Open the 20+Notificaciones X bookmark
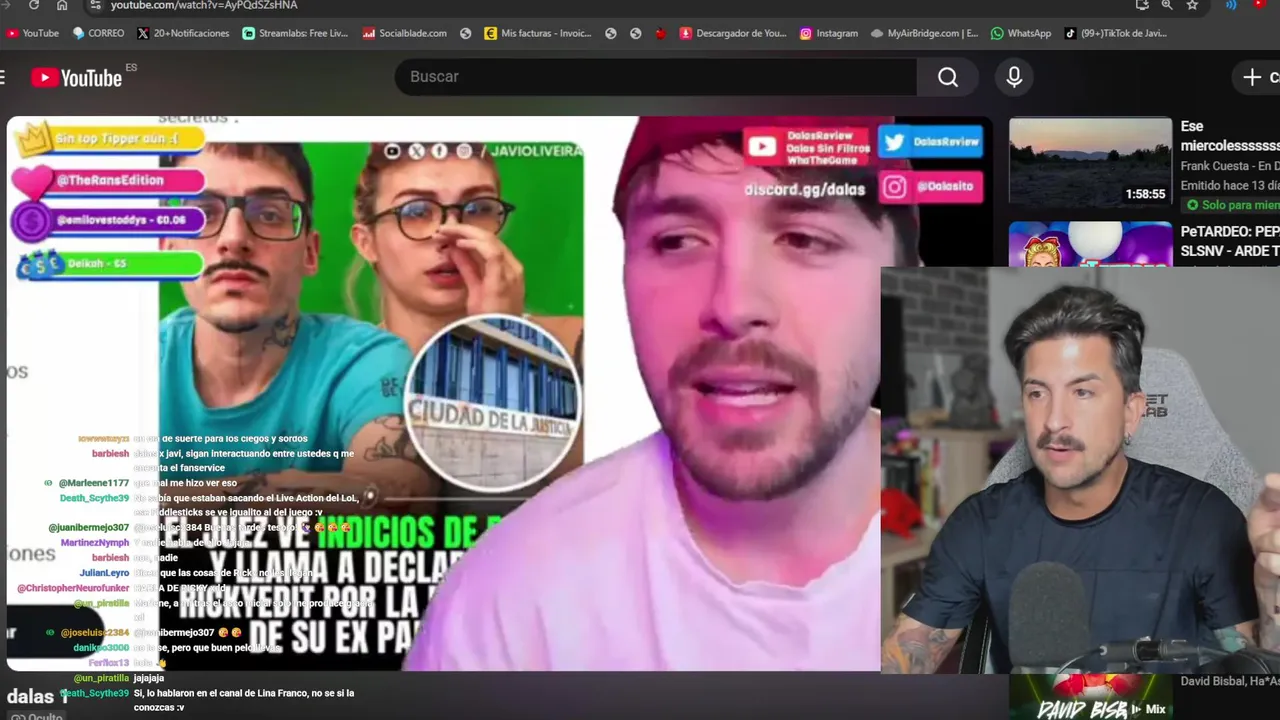The width and height of the screenshot is (1280, 720). [183, 33]
